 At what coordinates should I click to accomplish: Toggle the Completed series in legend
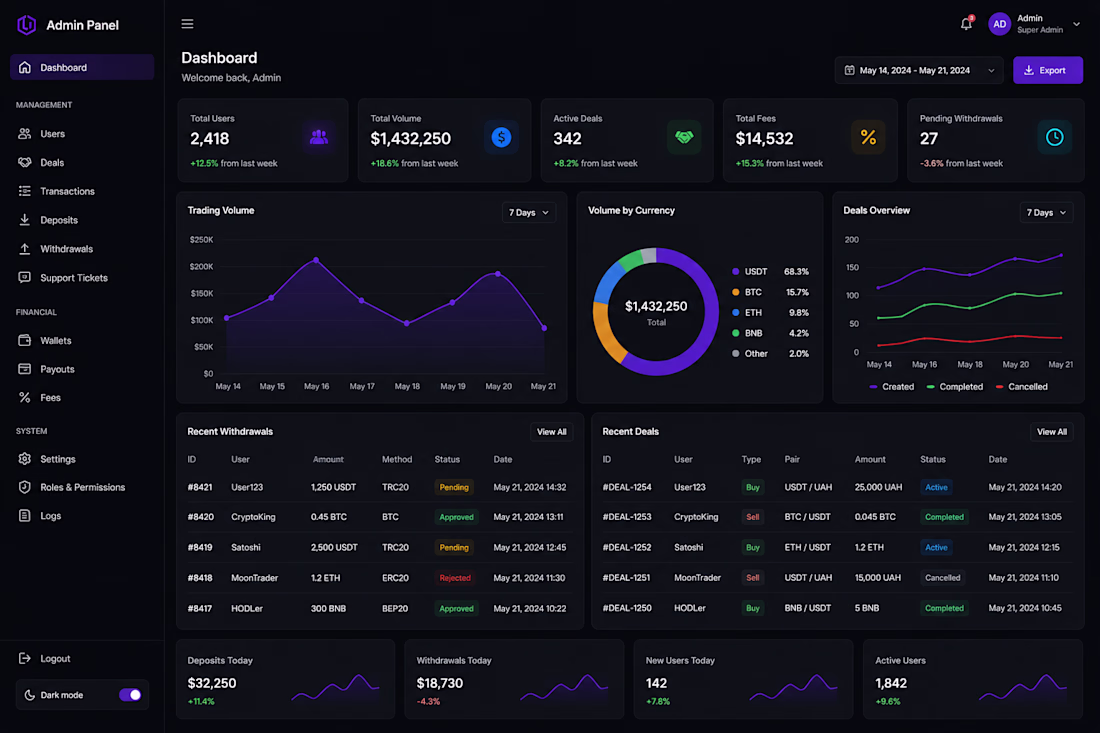point(955,386)
